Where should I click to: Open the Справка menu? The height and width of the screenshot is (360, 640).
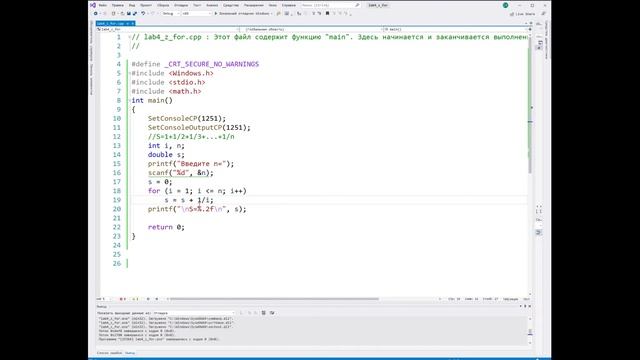tap(289, 5)
